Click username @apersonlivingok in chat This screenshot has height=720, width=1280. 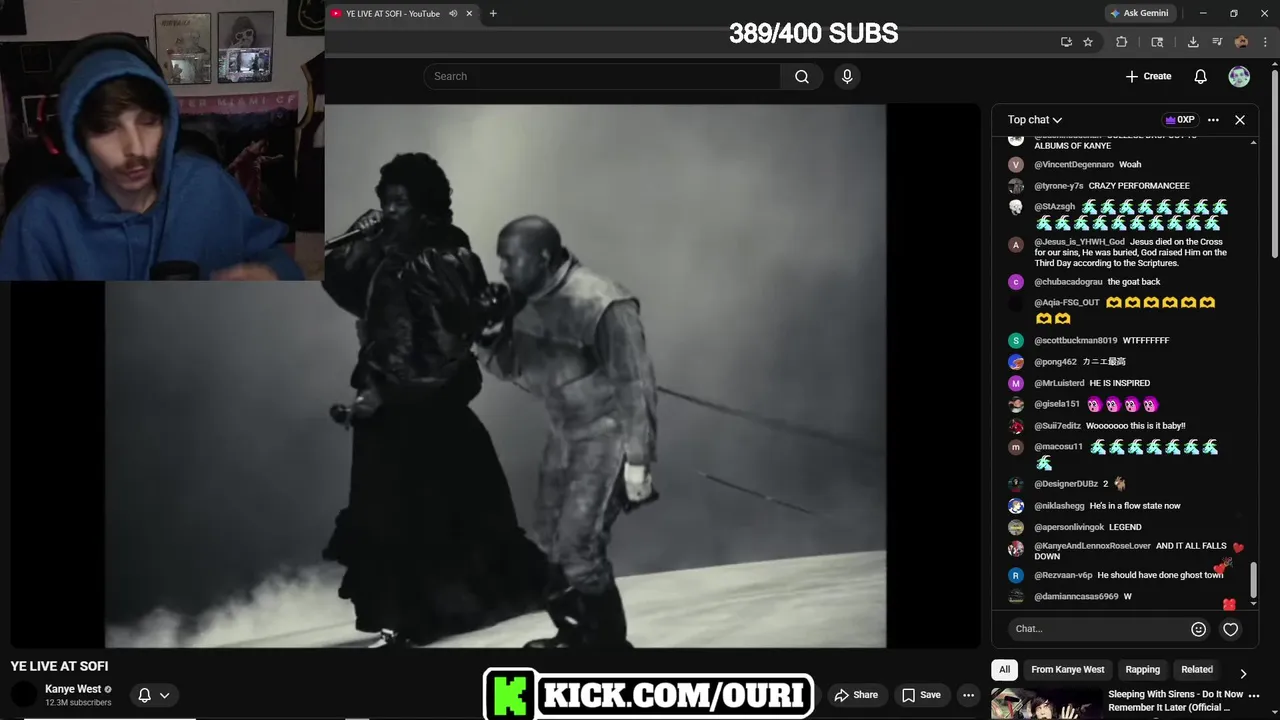1069,527
